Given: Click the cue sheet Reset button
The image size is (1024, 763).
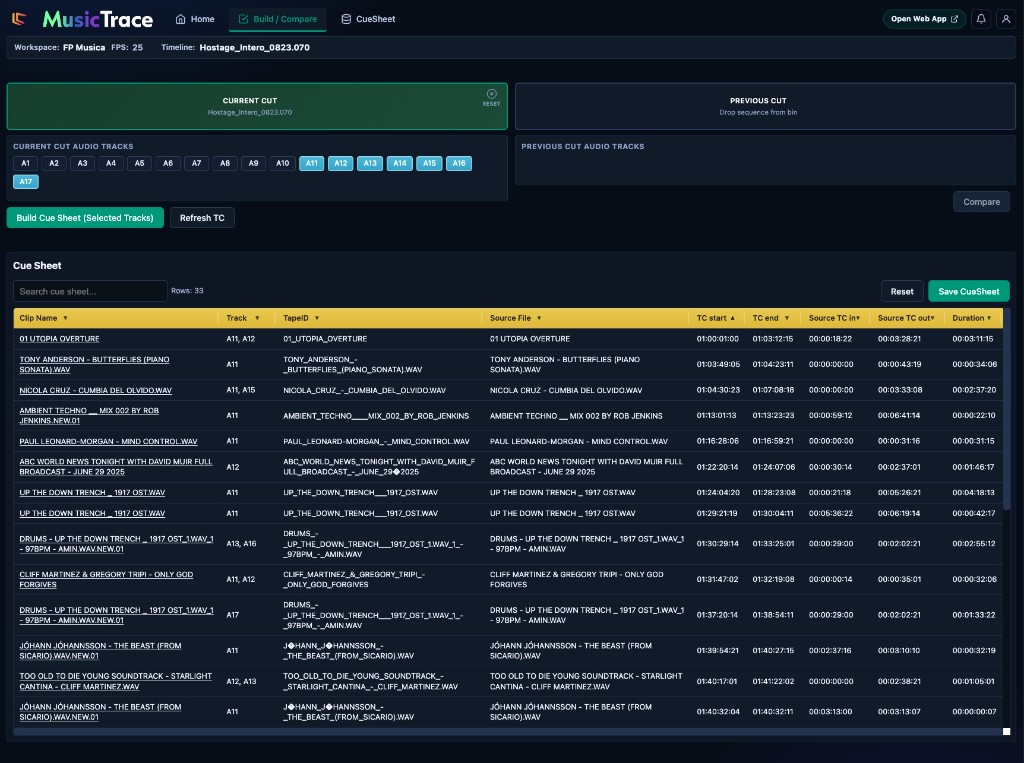Looking at the screenshot, I should tap(902, 291).
